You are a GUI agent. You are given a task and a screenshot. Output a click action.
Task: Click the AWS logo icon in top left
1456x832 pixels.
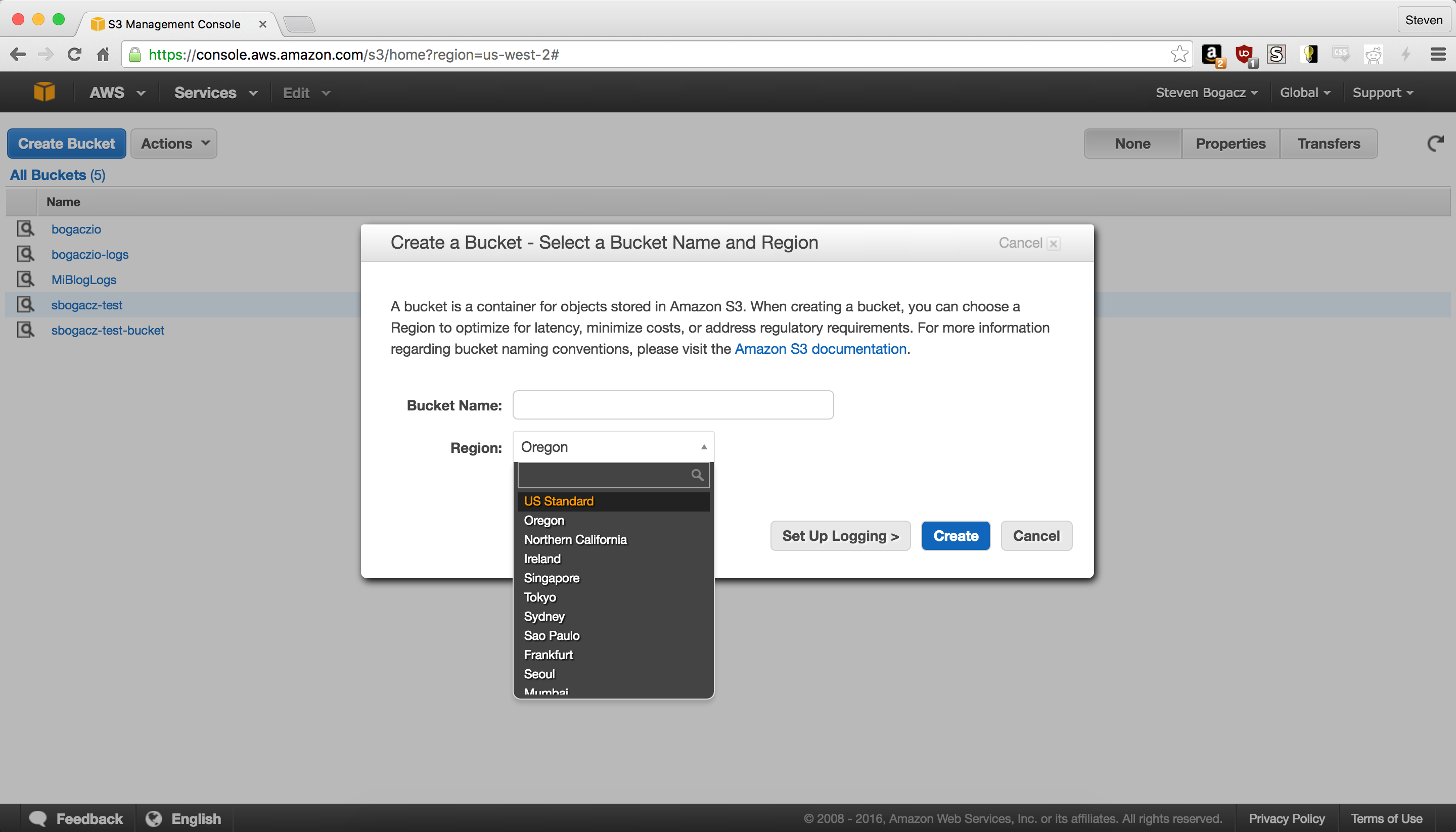coord(45,92)
